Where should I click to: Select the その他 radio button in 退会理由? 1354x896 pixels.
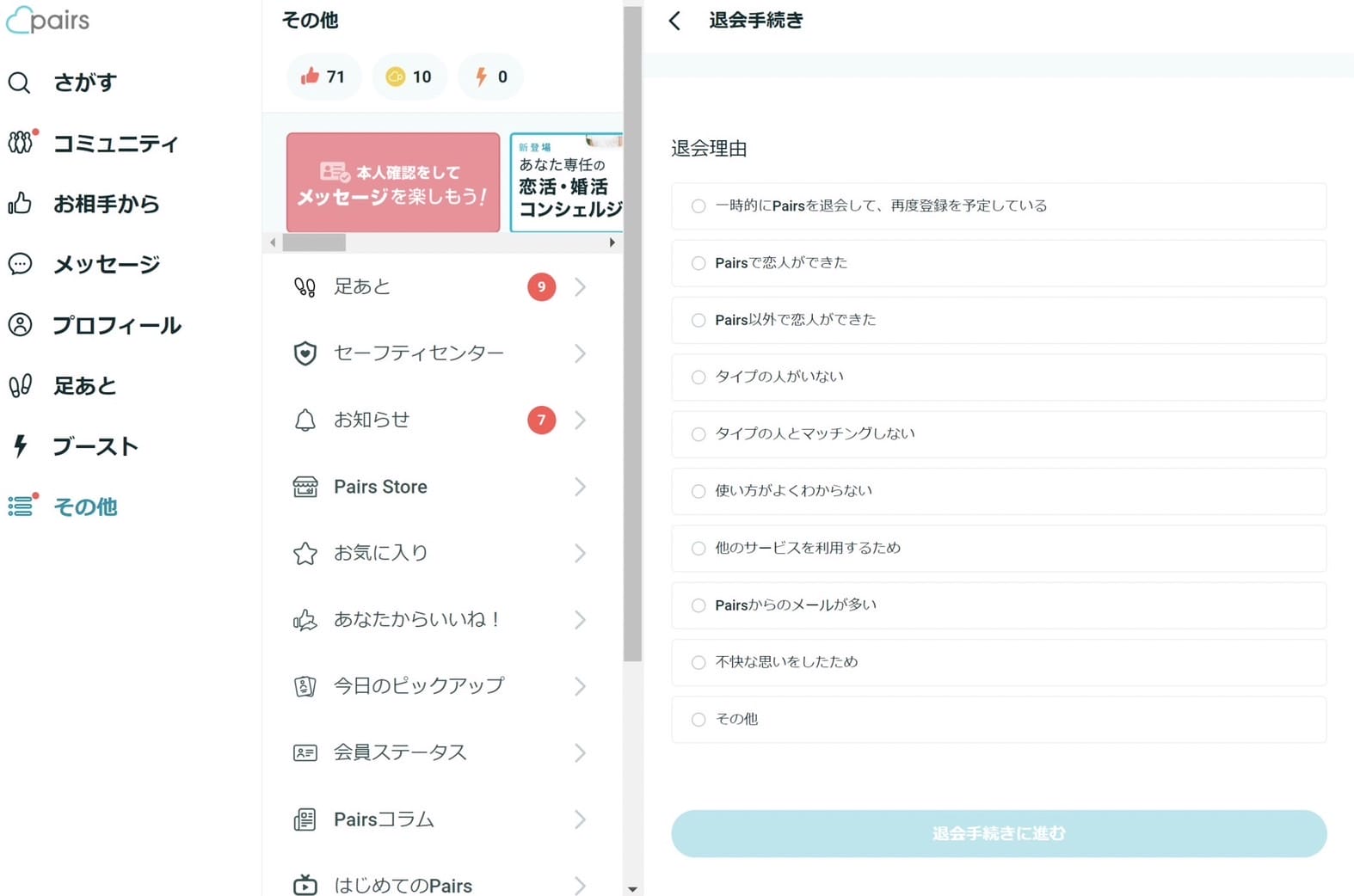coord(699,720)
